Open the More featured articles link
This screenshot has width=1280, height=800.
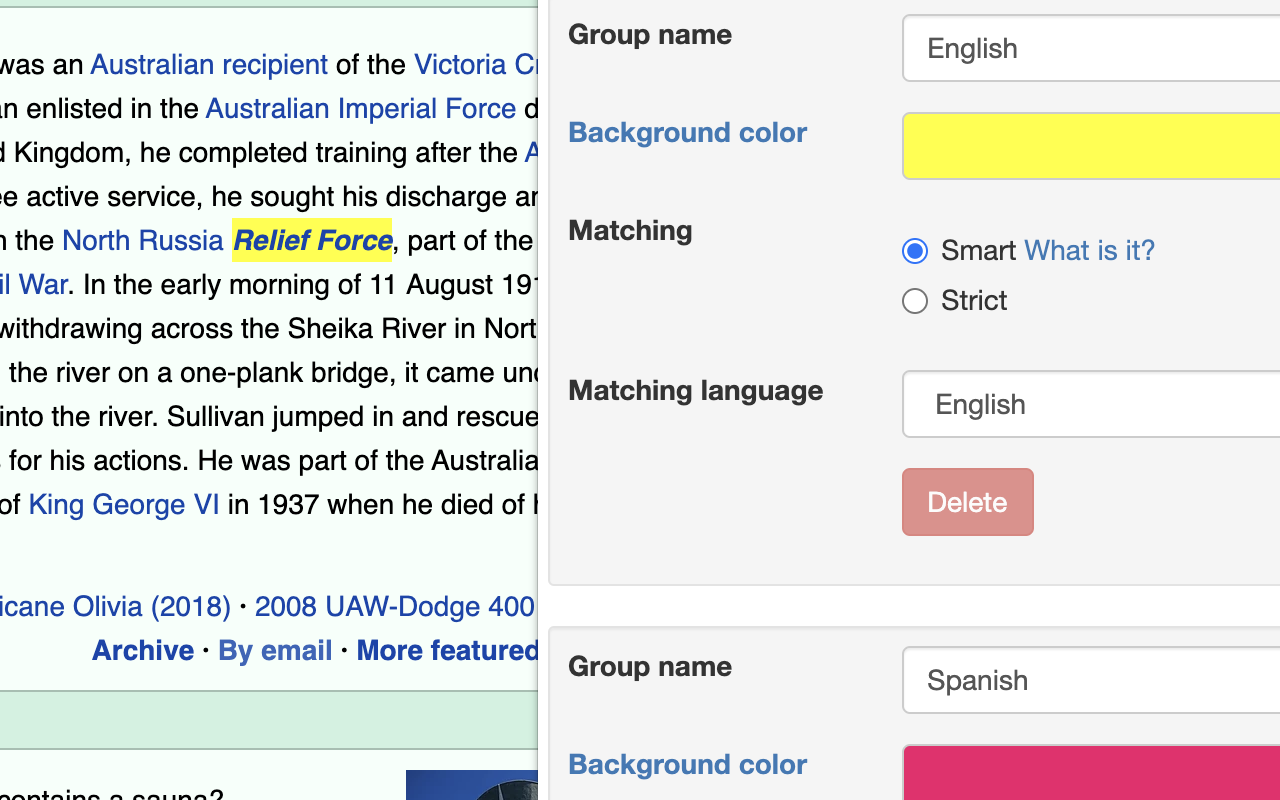447,651
